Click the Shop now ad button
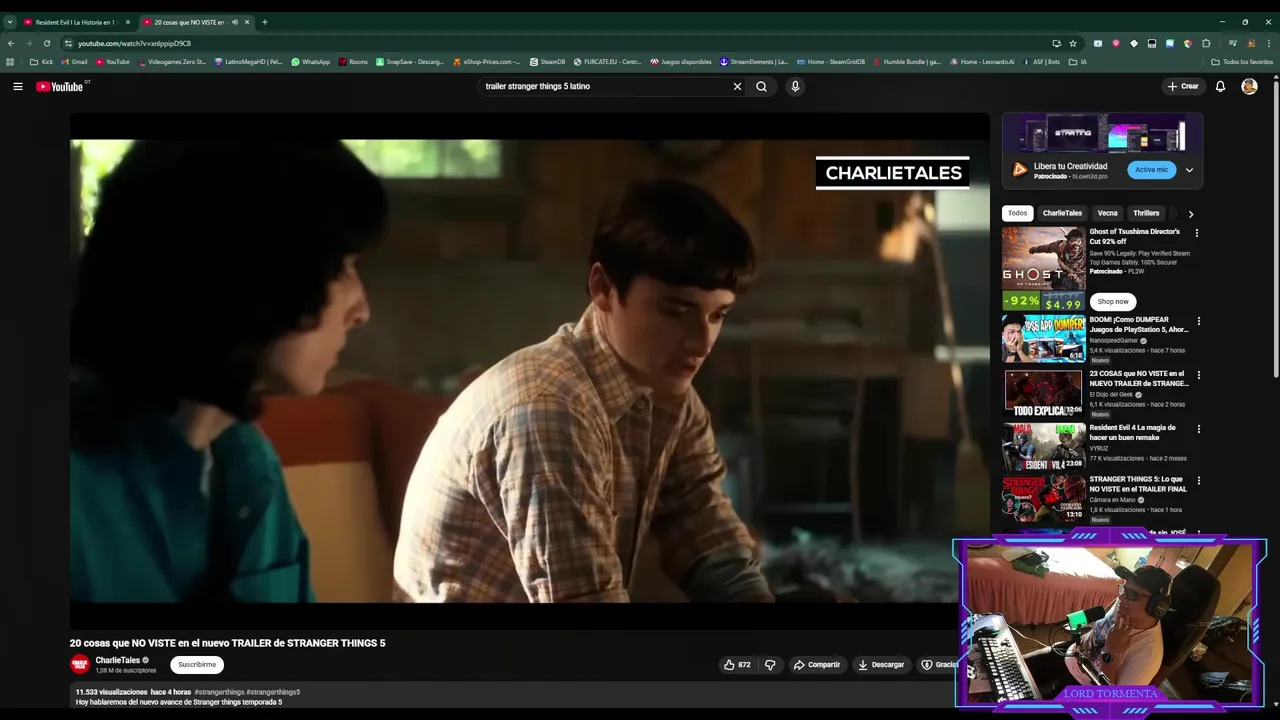This screenshot has width=1280, height=720. pyautogui.click(x=1113, y=301)
